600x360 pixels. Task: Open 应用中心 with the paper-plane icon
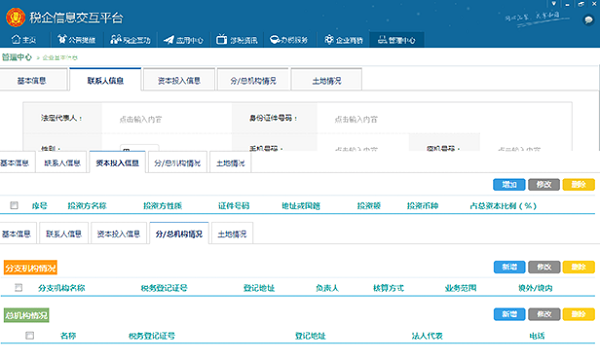pos(183,40)
